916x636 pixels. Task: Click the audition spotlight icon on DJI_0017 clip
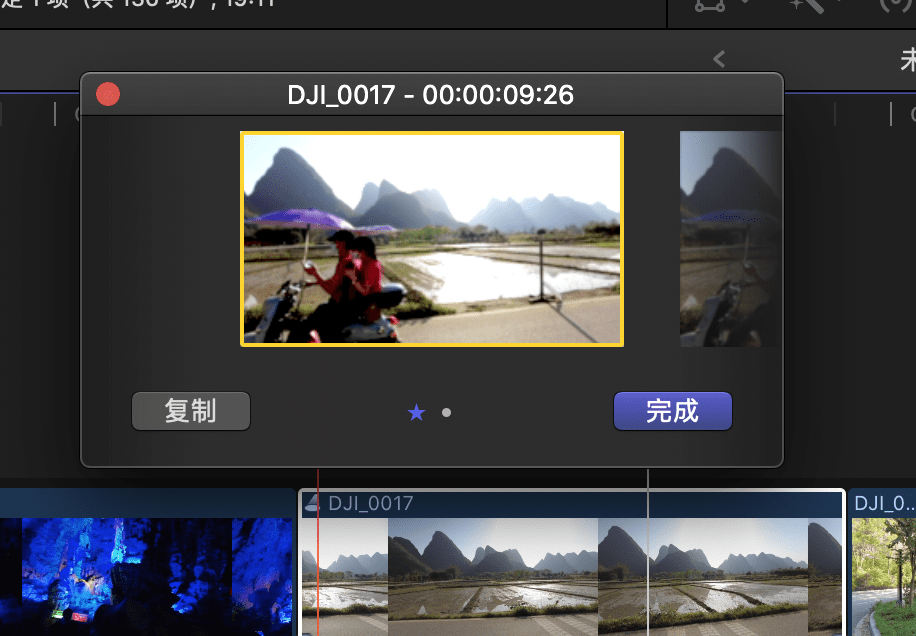click(312, 504)
